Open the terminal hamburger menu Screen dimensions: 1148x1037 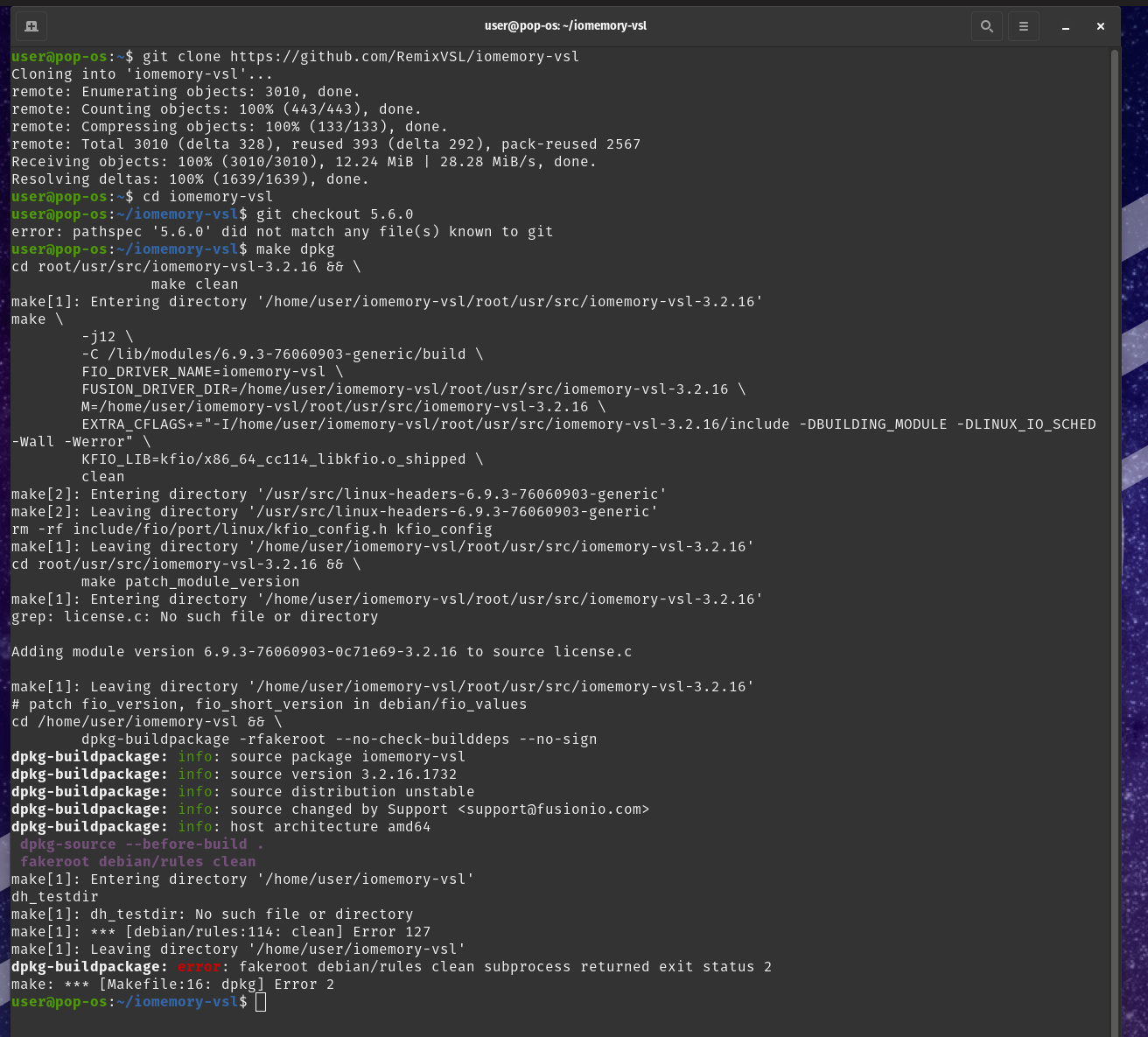point(1023,26)
